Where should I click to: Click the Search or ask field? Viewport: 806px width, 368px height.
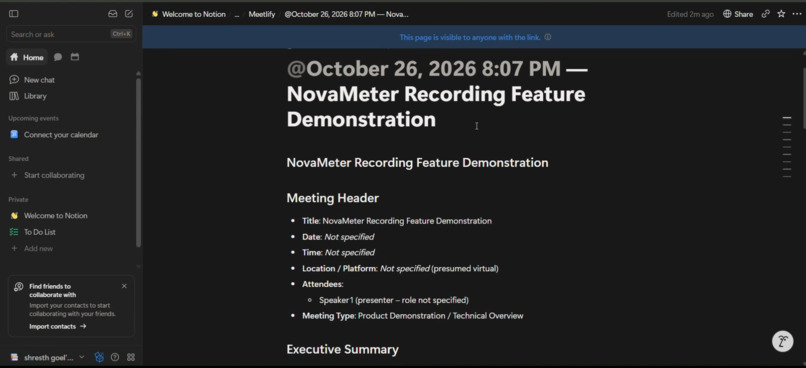click(x=70, y=34)
